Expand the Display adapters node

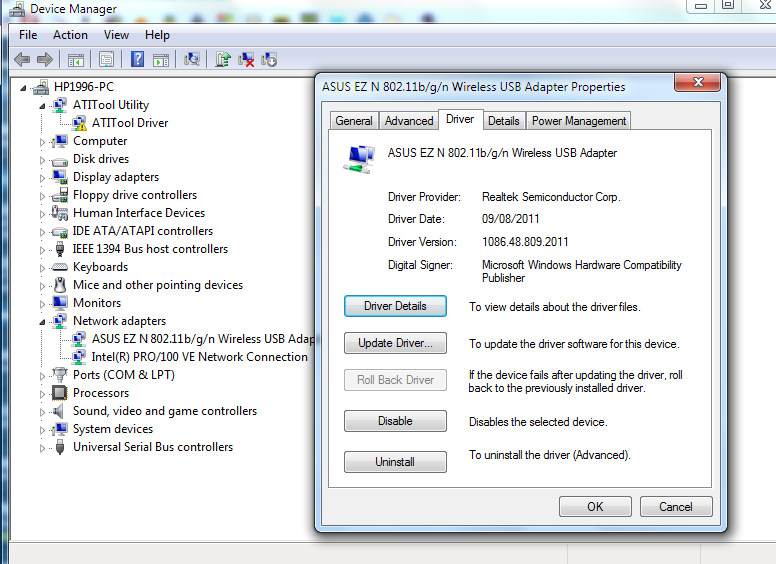tap(42, 178)
